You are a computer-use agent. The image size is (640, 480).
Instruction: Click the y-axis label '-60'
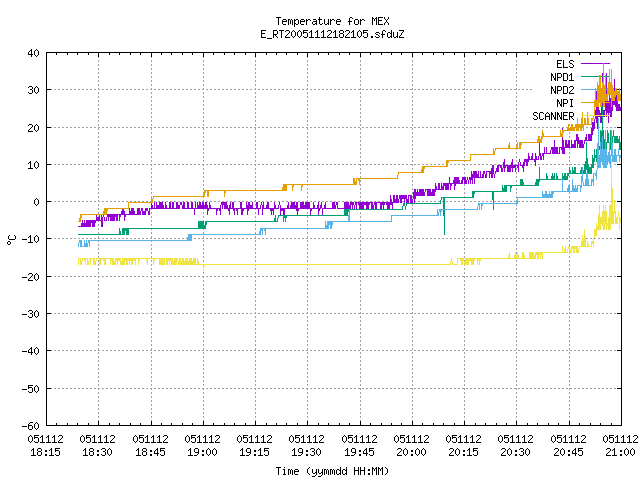30,426
